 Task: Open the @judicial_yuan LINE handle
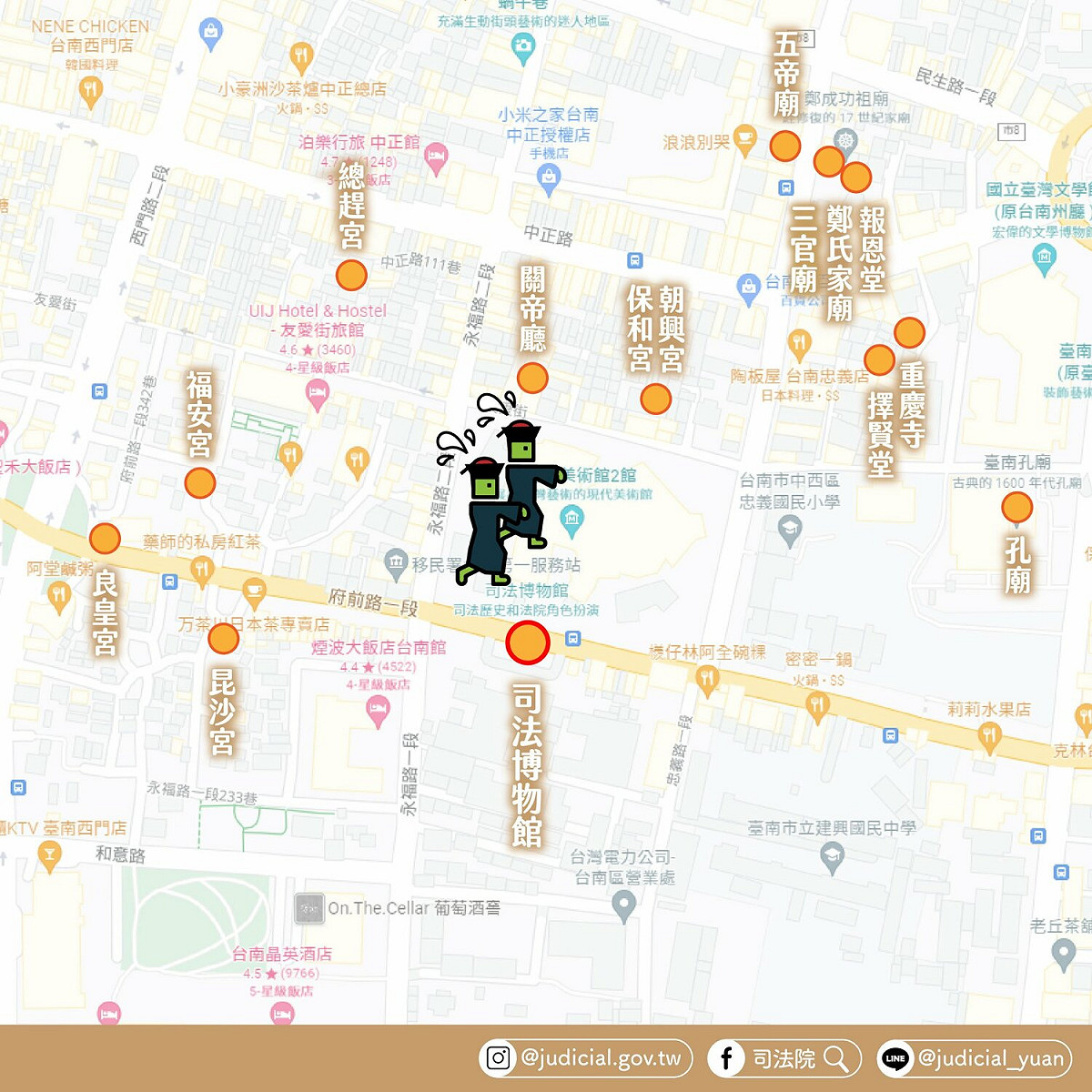991,1058
